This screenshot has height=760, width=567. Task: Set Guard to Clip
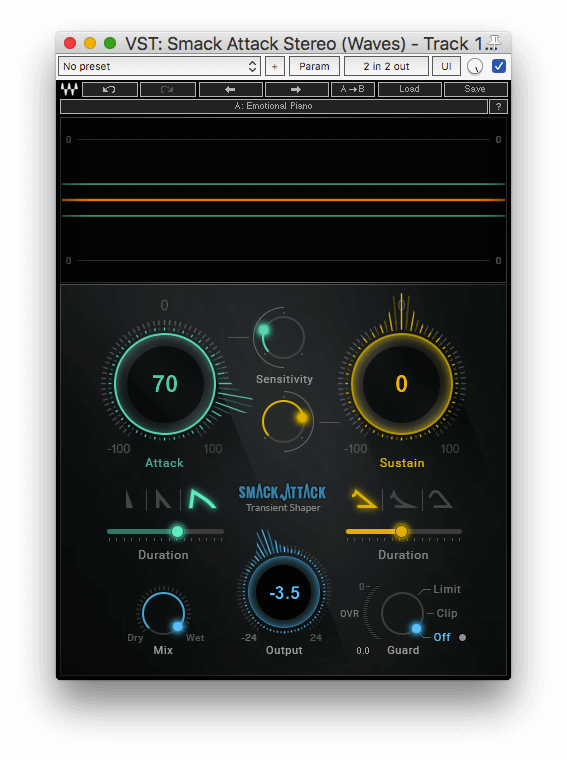click(446, 613)
